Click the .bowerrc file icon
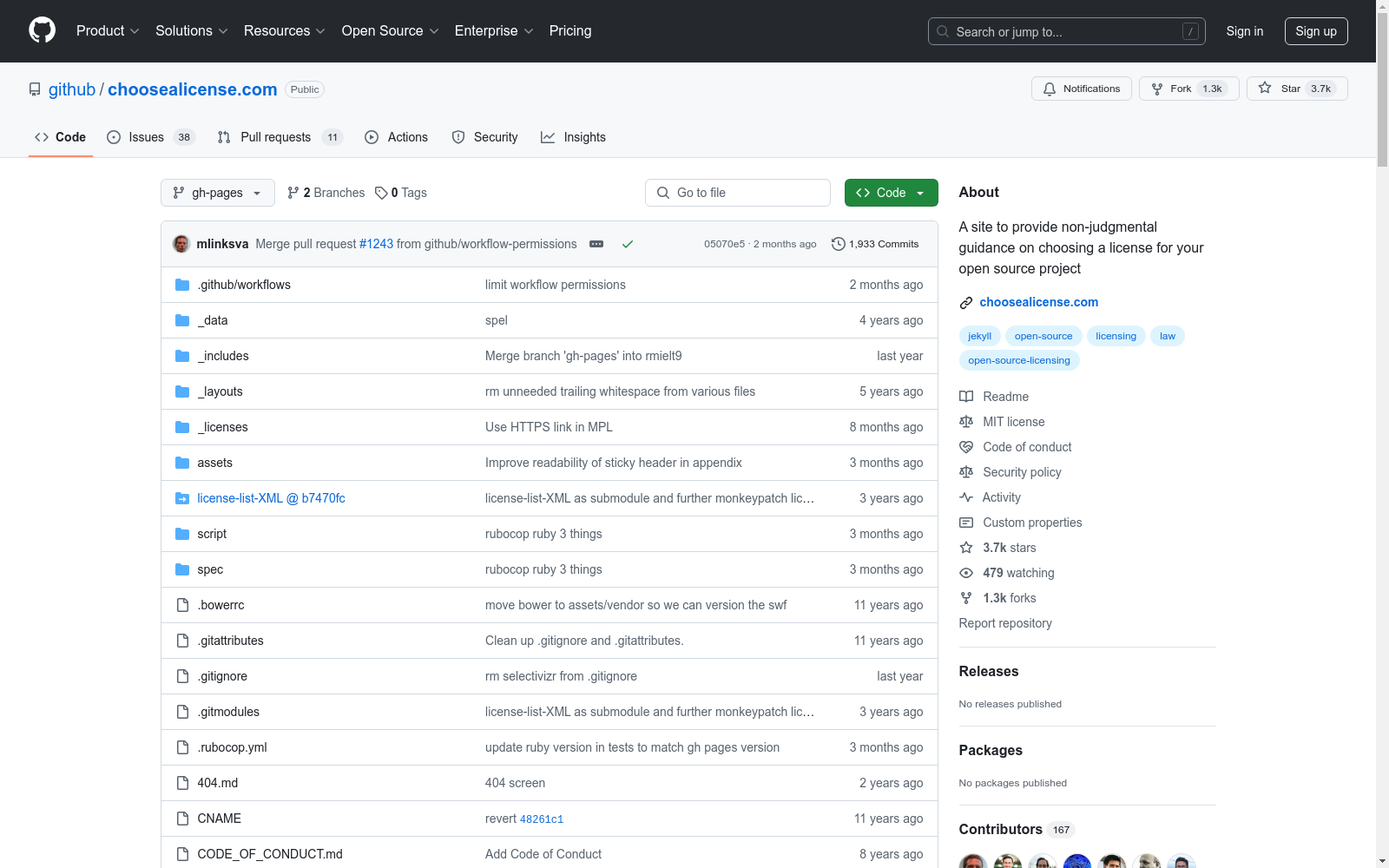This screenshot has height=868, width=1389. 182,605
